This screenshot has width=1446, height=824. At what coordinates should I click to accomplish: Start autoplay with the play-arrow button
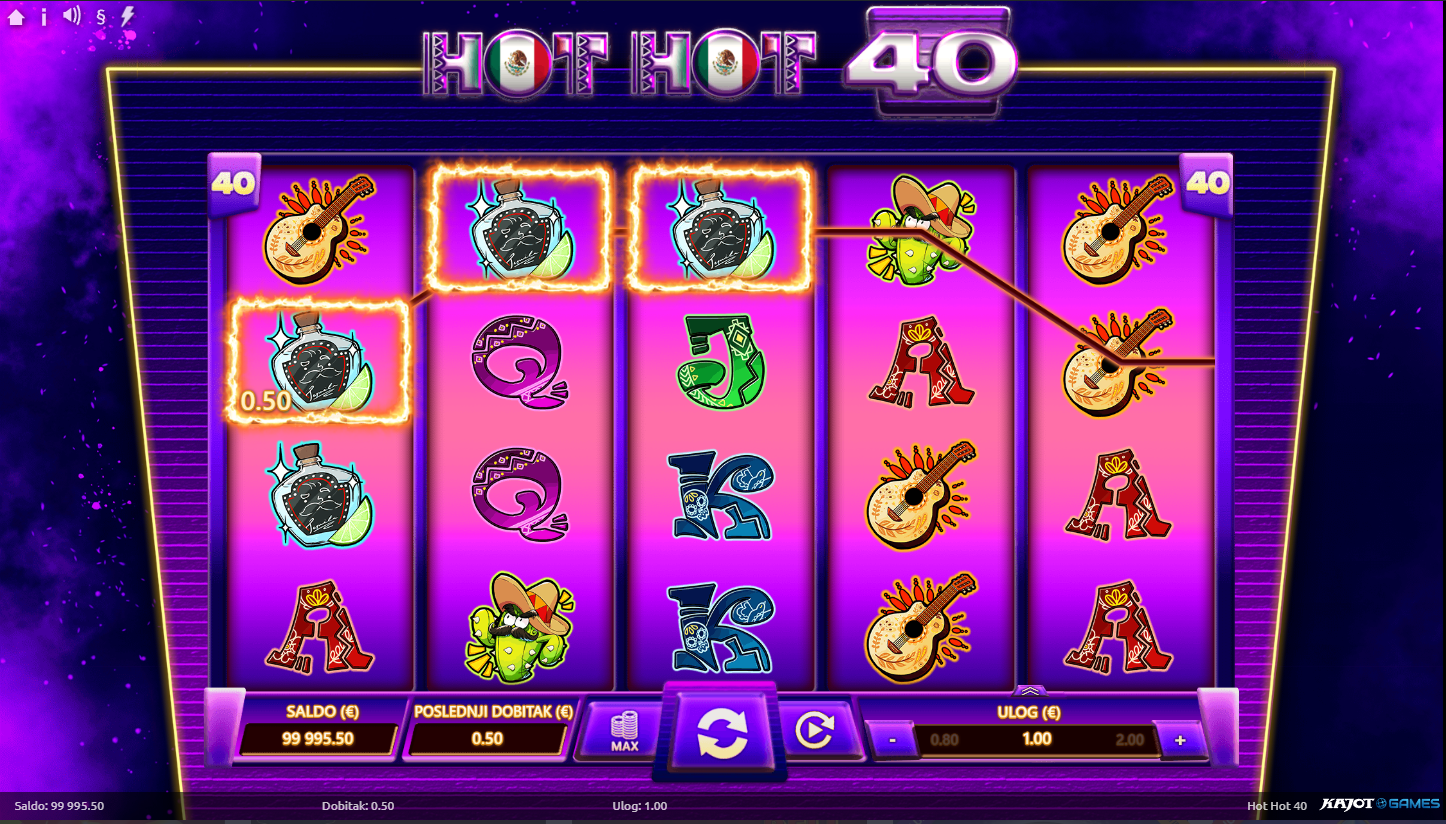pyautogui.click(x=815, y=732)
